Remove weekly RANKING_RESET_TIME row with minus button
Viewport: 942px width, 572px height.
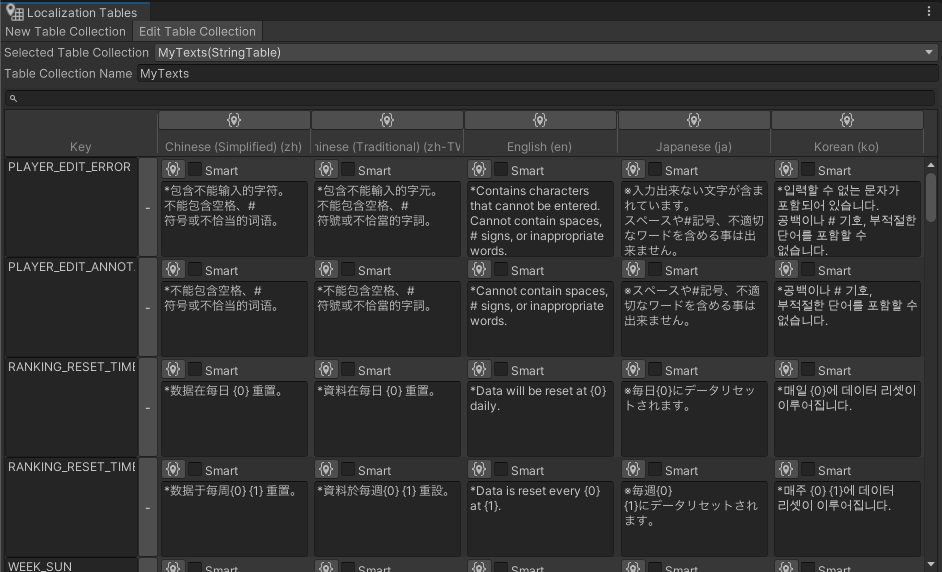click(x=148, y=508)
